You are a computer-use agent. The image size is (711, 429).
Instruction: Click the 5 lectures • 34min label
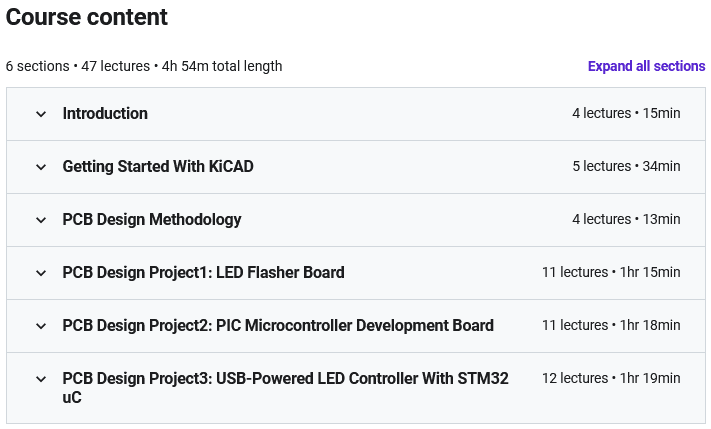(626, 167)
